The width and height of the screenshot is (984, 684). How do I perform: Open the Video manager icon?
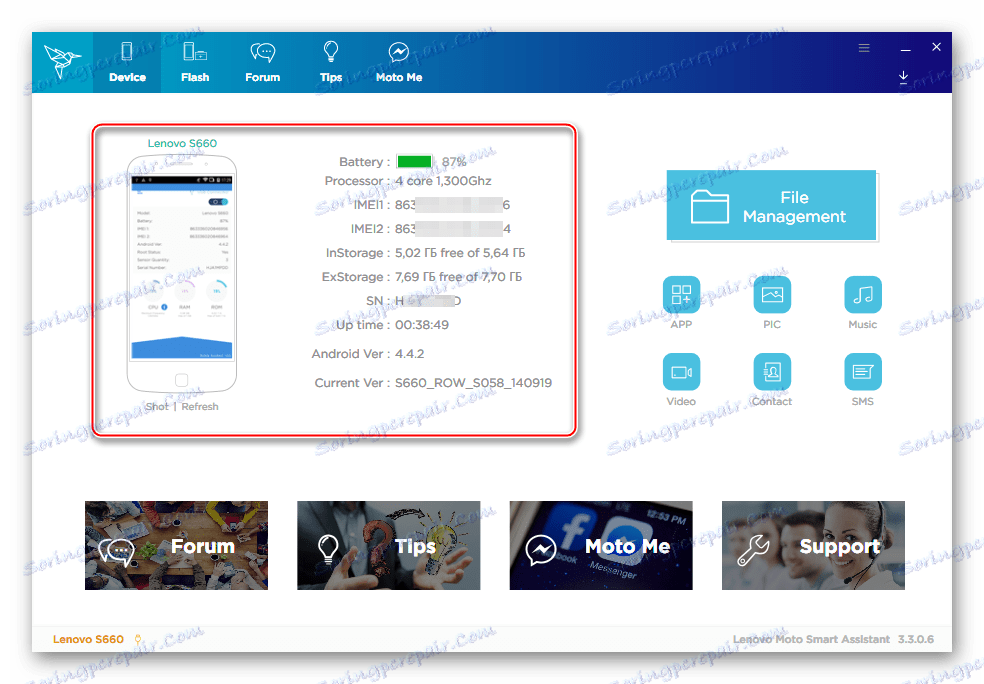point(681,372)
